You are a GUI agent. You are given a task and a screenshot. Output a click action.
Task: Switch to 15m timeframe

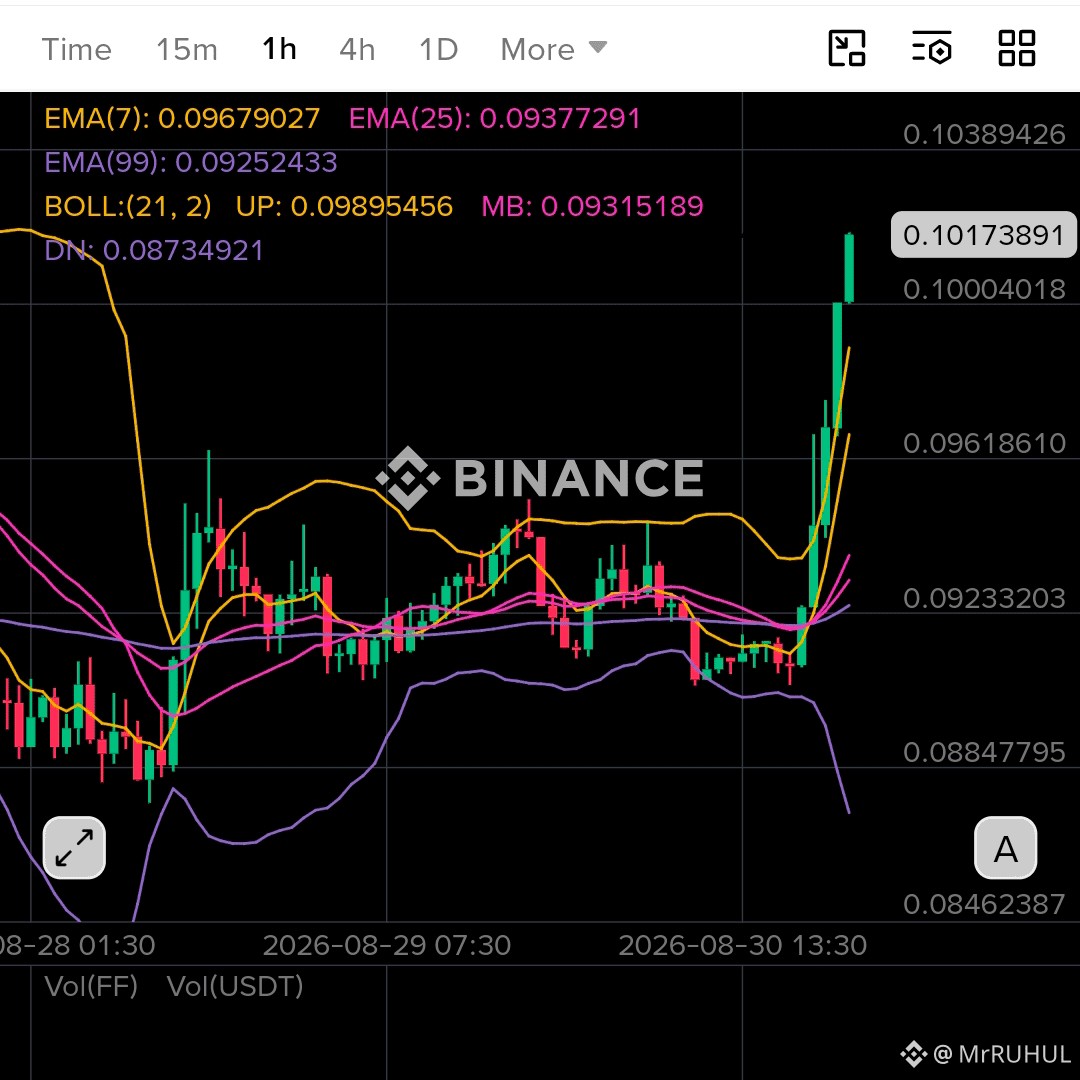point(187,50)
